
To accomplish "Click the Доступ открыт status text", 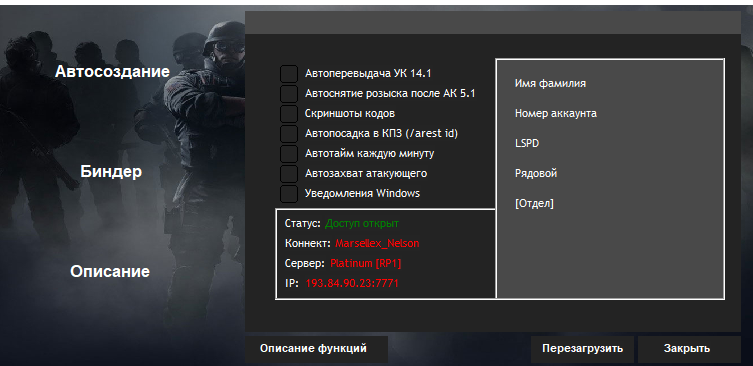I will tap(362, 223).
